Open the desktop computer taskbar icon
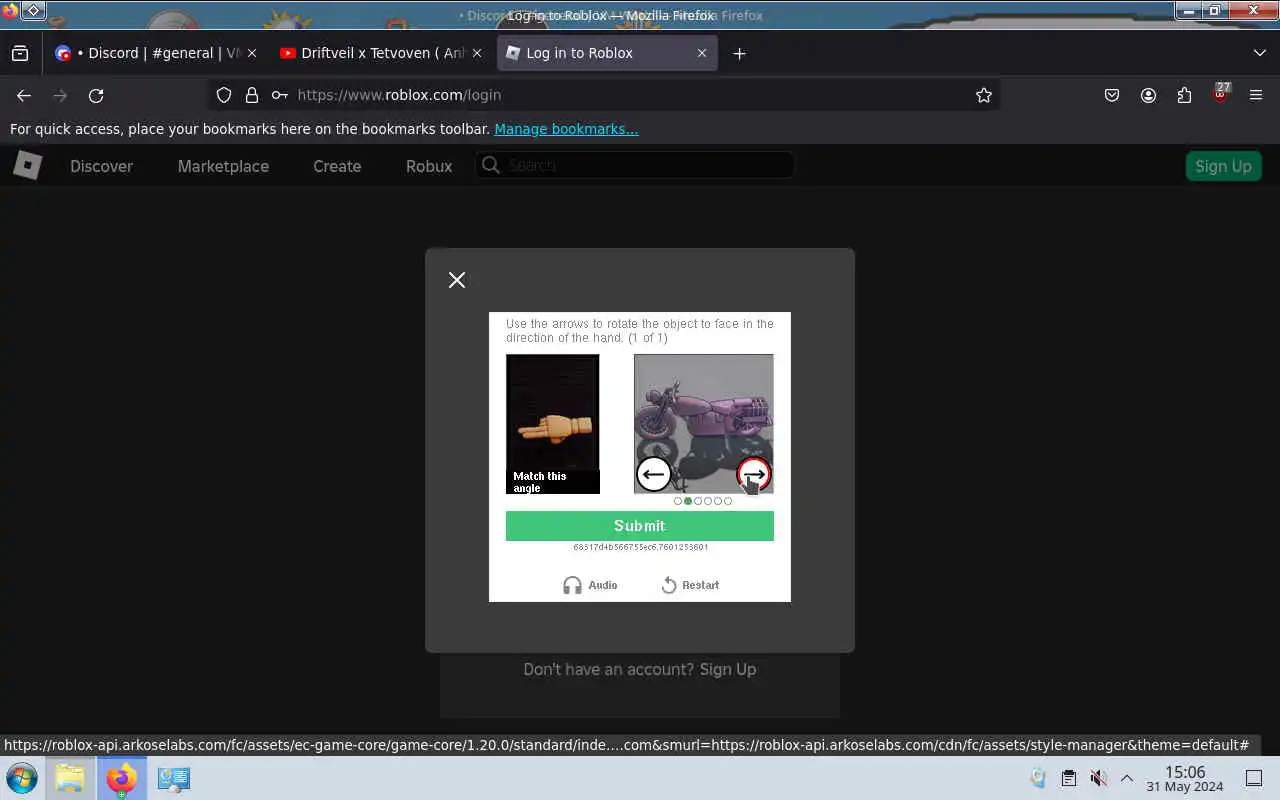The height and width of the screenshot is (800, 1280). click(x=174, y=778)
